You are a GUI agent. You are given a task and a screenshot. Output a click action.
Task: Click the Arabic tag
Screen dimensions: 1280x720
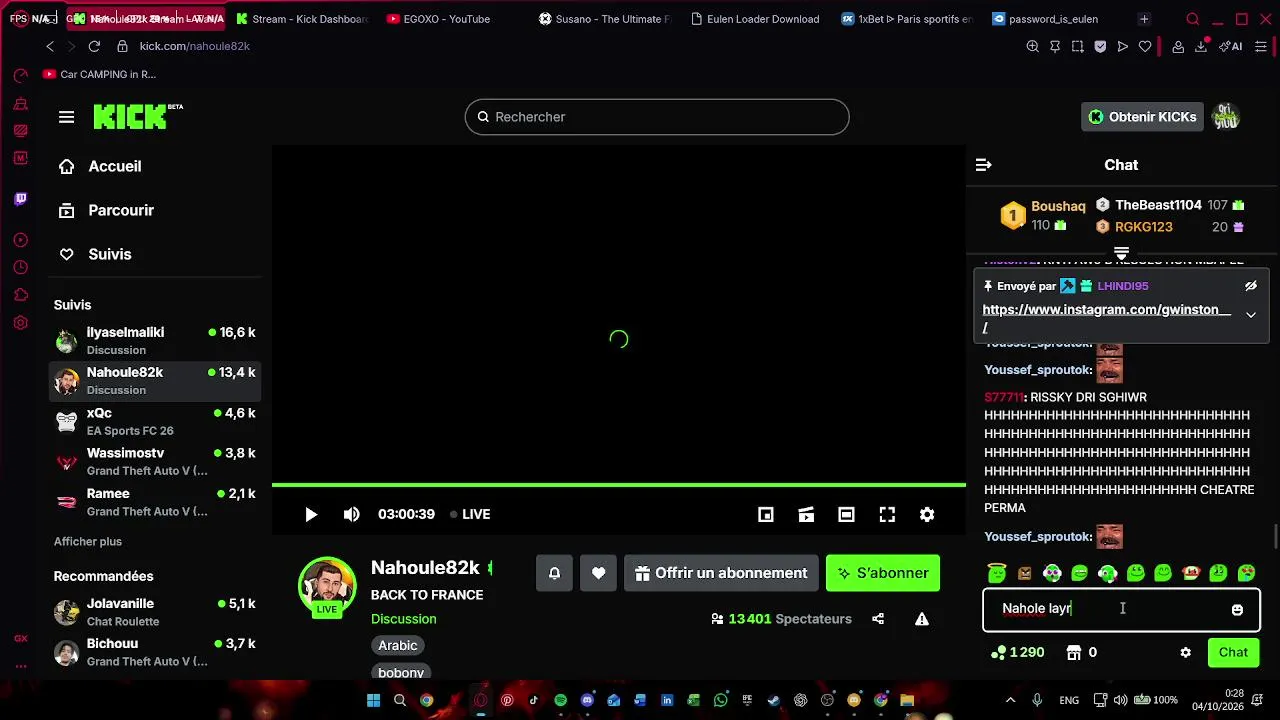click(398, 645)
